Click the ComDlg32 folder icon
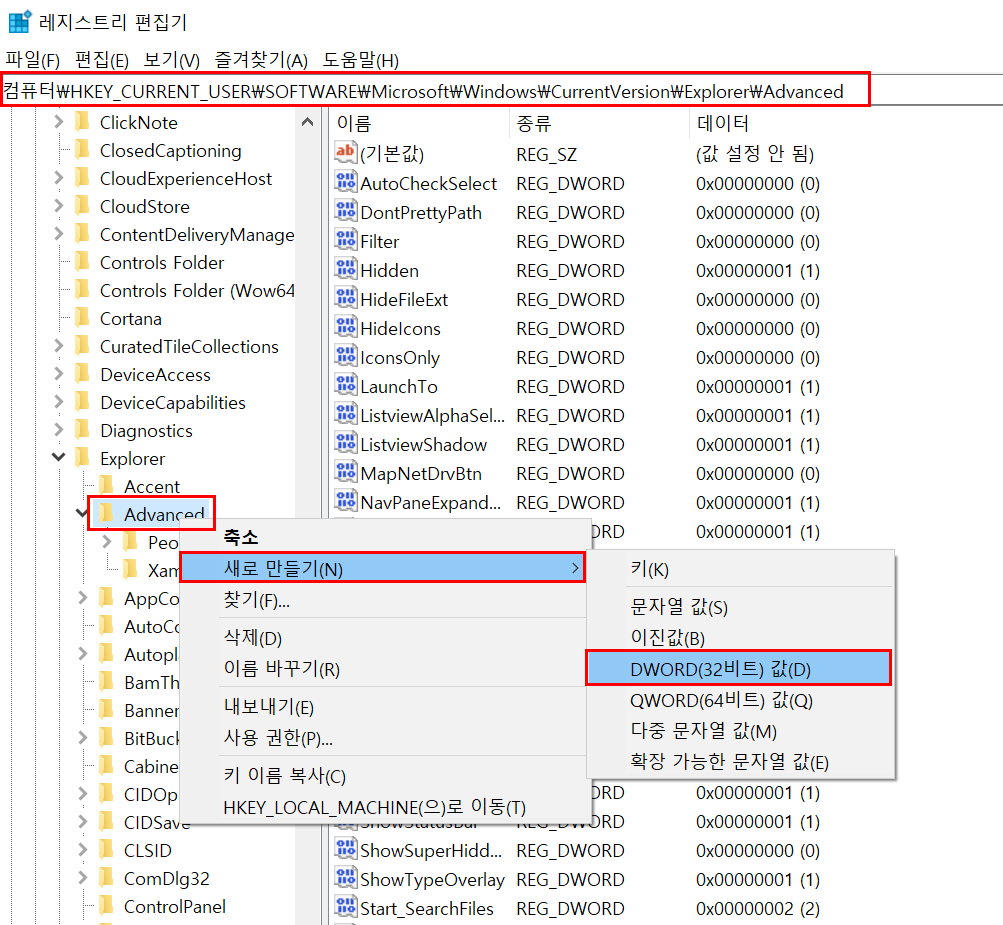 tap(107, 878)
